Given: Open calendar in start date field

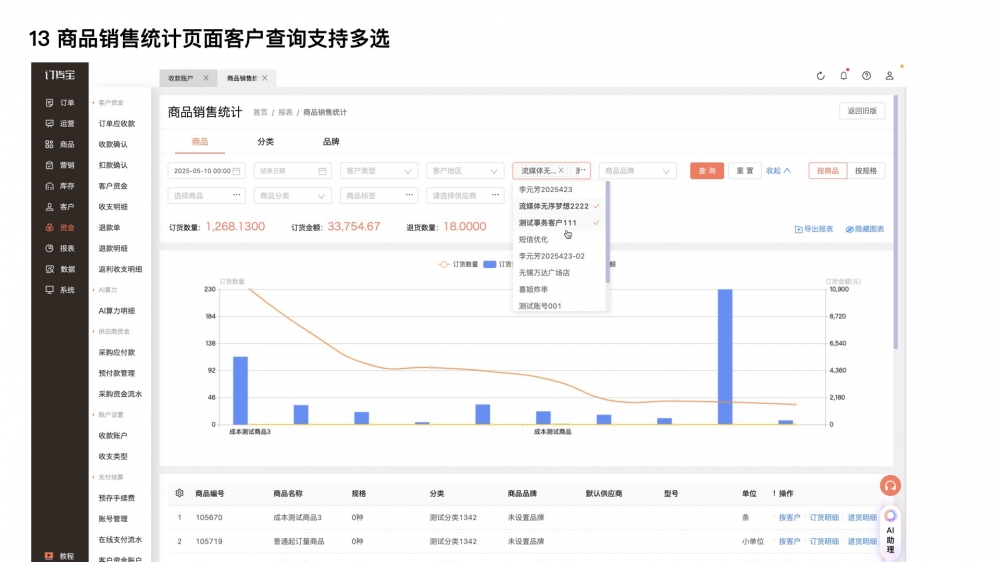Looking at the screenshot, I should point(236,171).
